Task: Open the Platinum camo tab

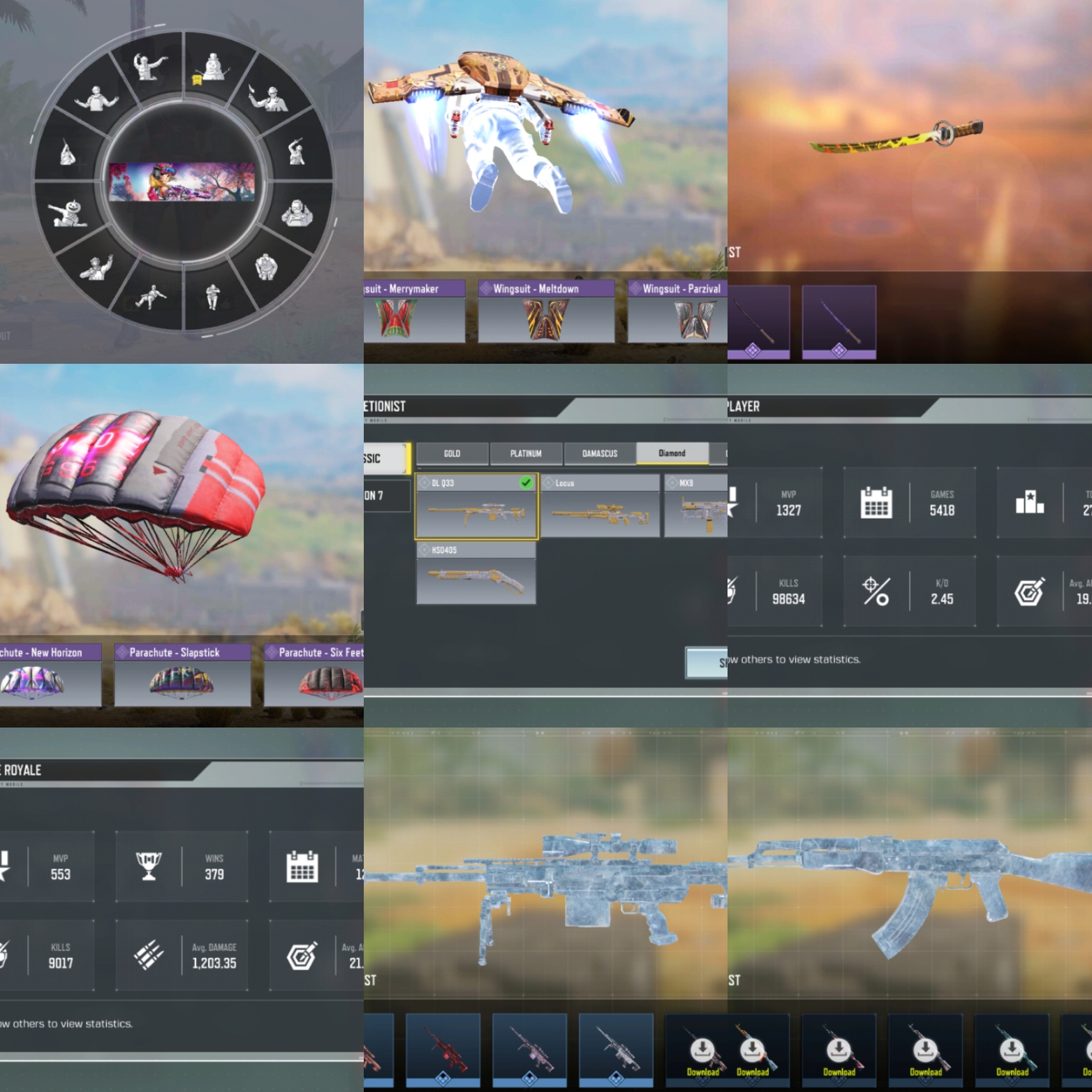Action: (x=526, y=453)
